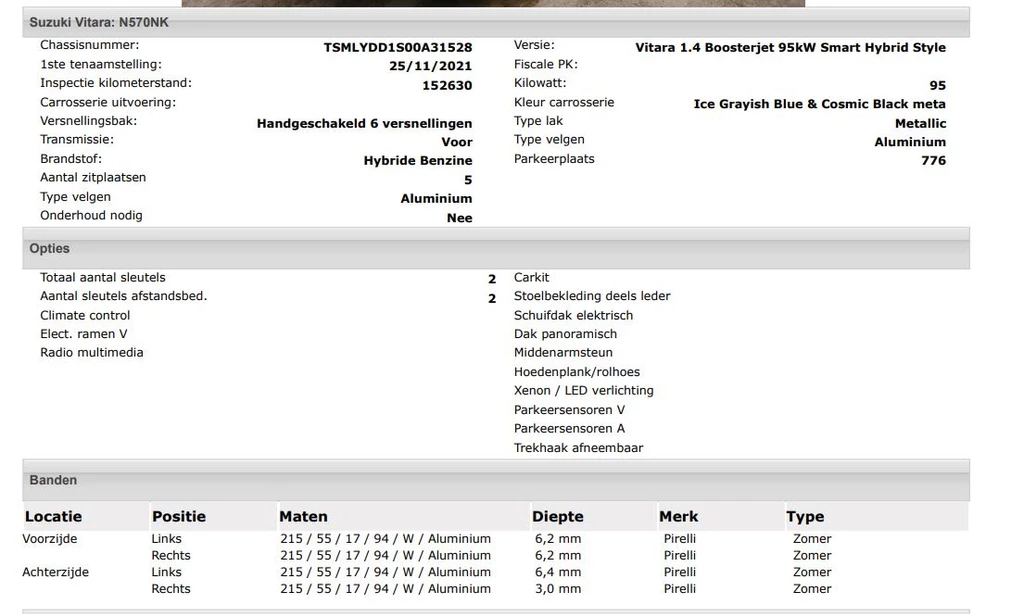Click the 3,0 mm tread depth value
Screen dimensions: 1024x614
tap(557, 589)
